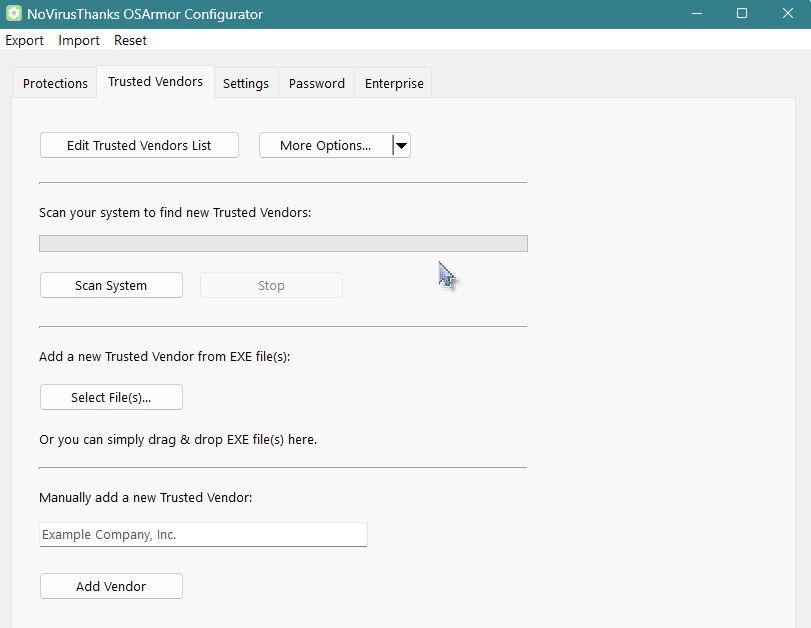Image resolution: width=811 pixels, height=628 pixels.
Task: Maximize the OSArmor Configurator window
Action: point(742,13)
